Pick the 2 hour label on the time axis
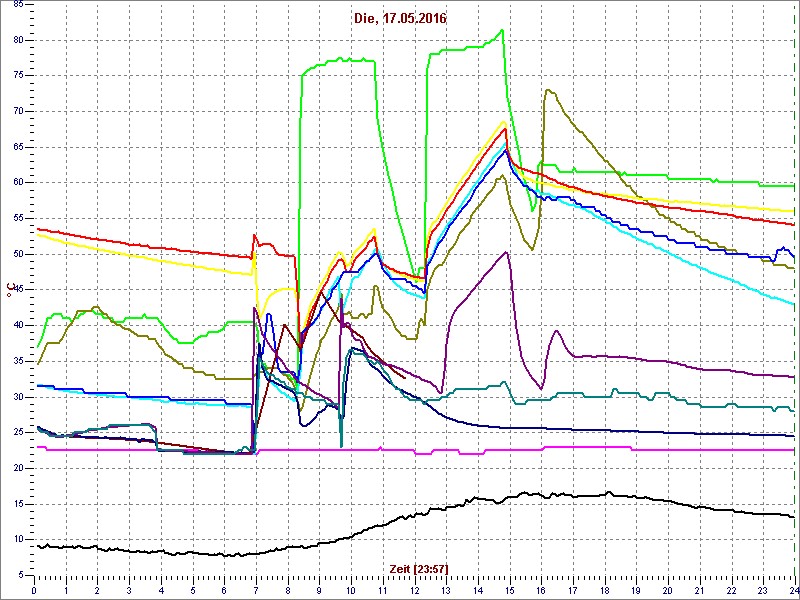Image resolution: width=800 pixels, height=600 pixels. (97, 590)
